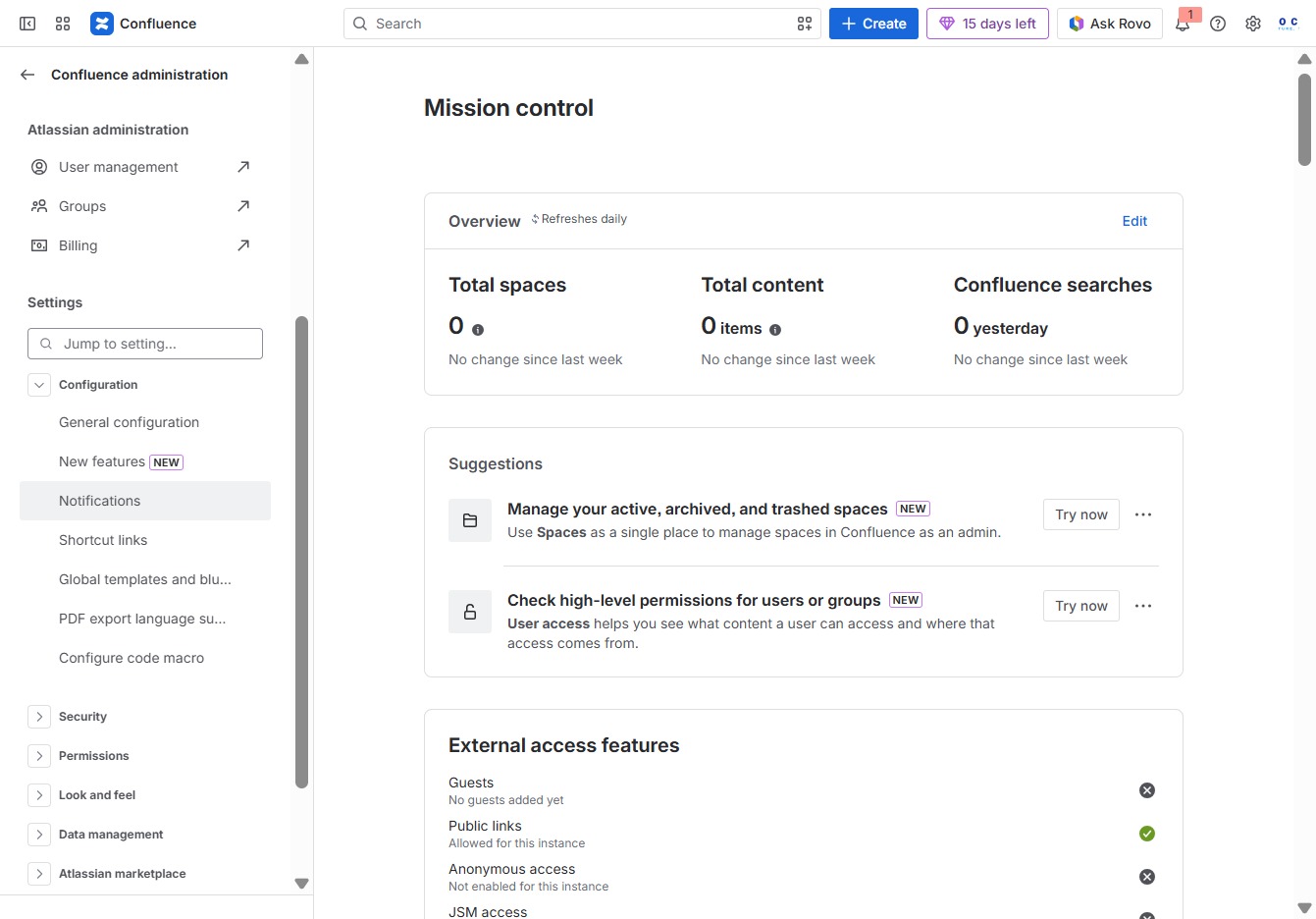
Task: Open more options for Check permissions suggestion
Action: point(1143,606)
